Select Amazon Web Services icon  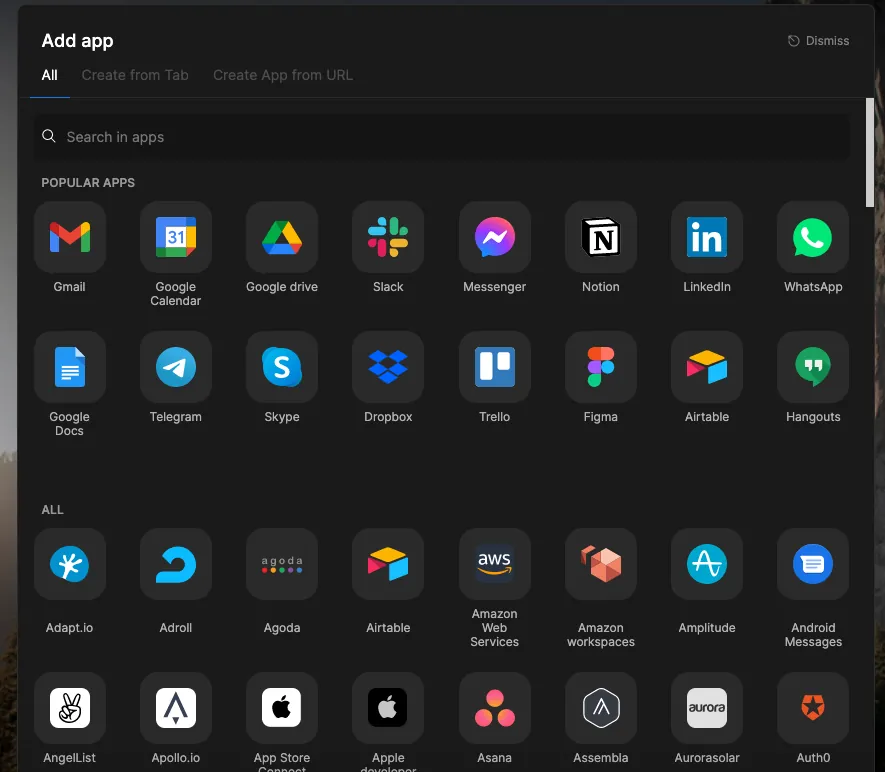pos(495,565)
